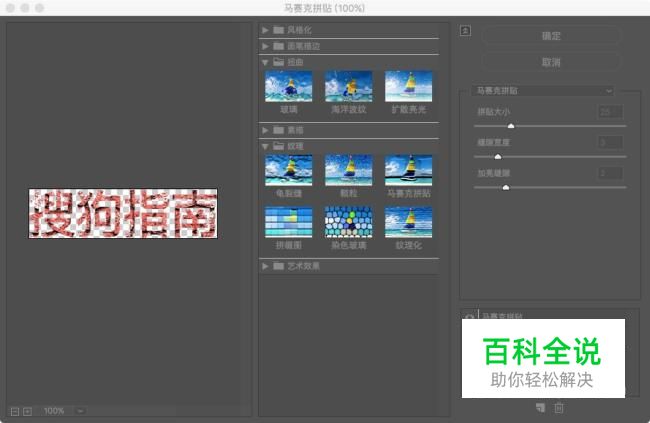Expand the 素描 filter folder
The image size is (650, 423).
click(x=265, y=131)
